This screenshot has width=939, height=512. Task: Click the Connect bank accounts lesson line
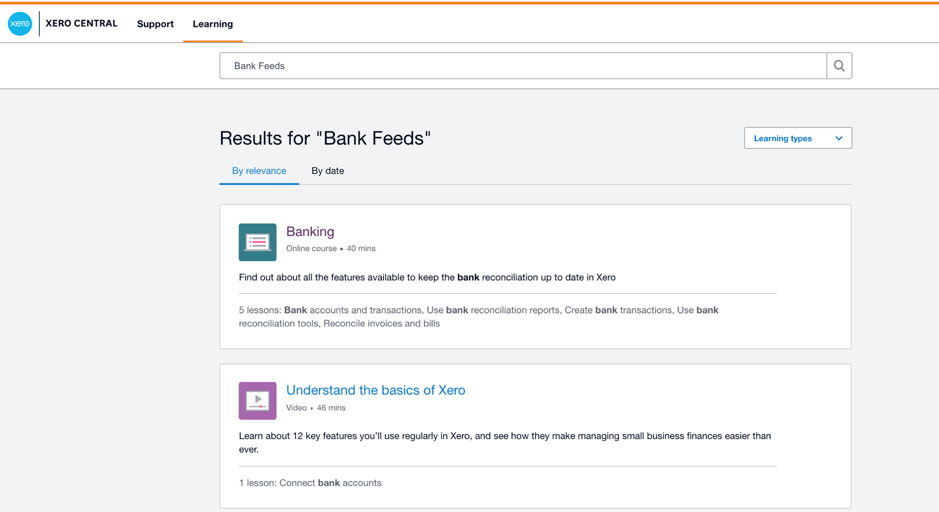pos(310,483)
